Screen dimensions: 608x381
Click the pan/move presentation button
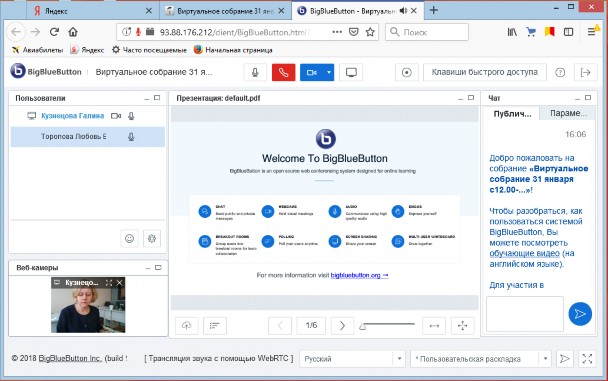tap(462, 326)
